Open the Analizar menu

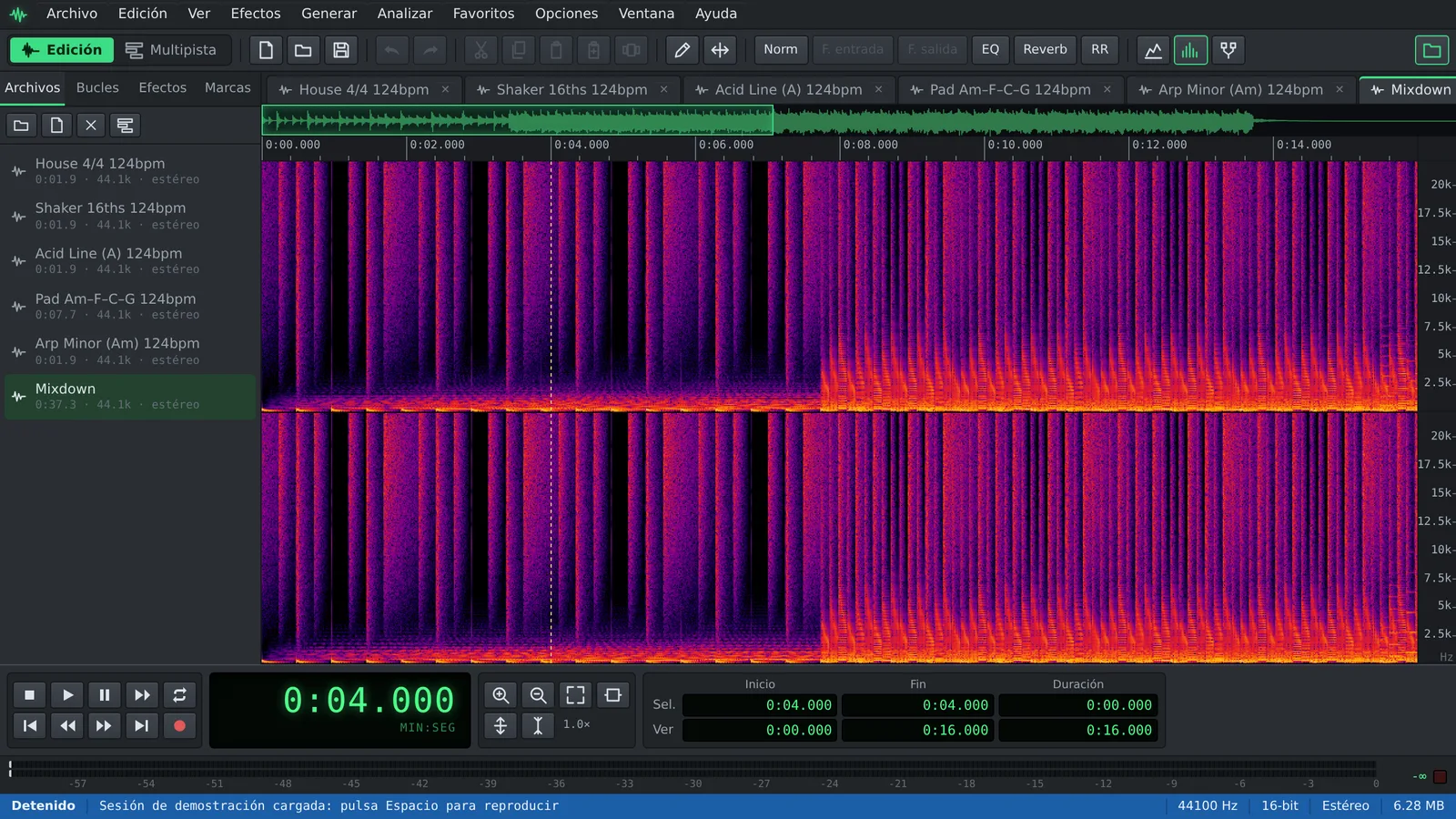pos(405,14)
